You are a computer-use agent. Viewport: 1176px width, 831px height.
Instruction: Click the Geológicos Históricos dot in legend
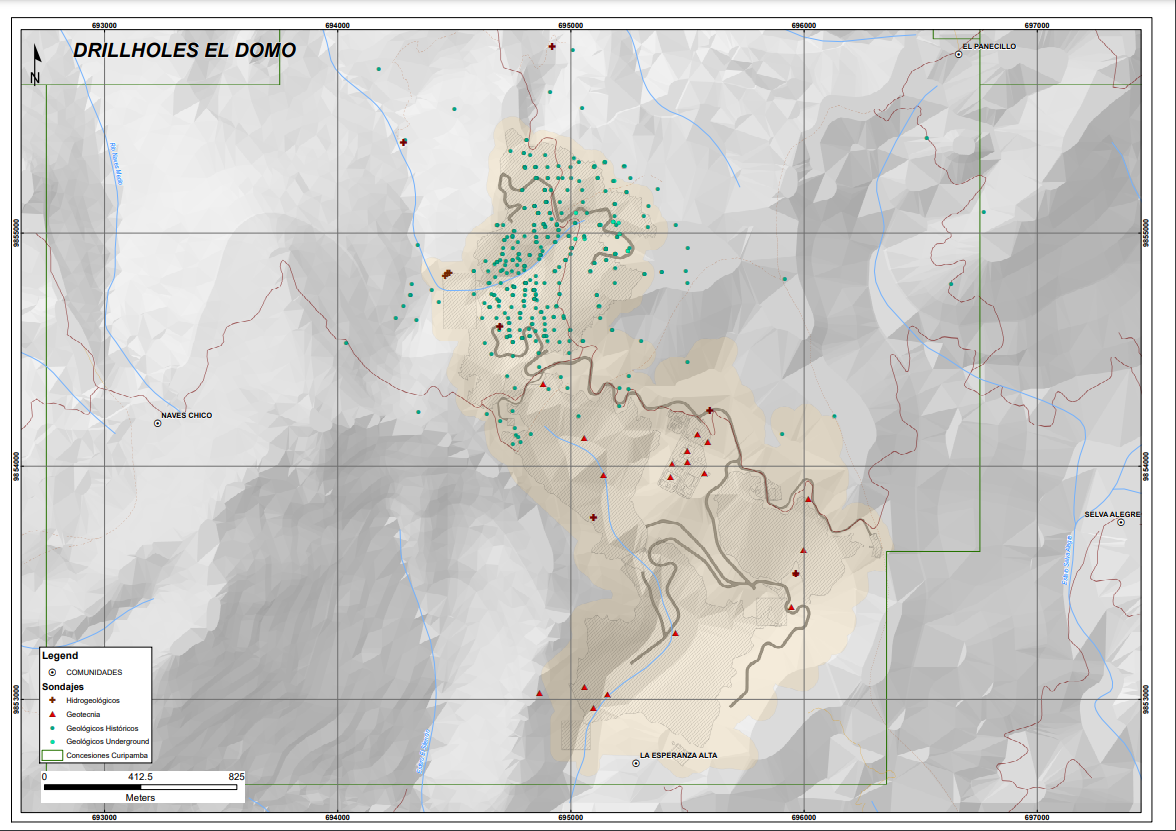pos(52,728)
